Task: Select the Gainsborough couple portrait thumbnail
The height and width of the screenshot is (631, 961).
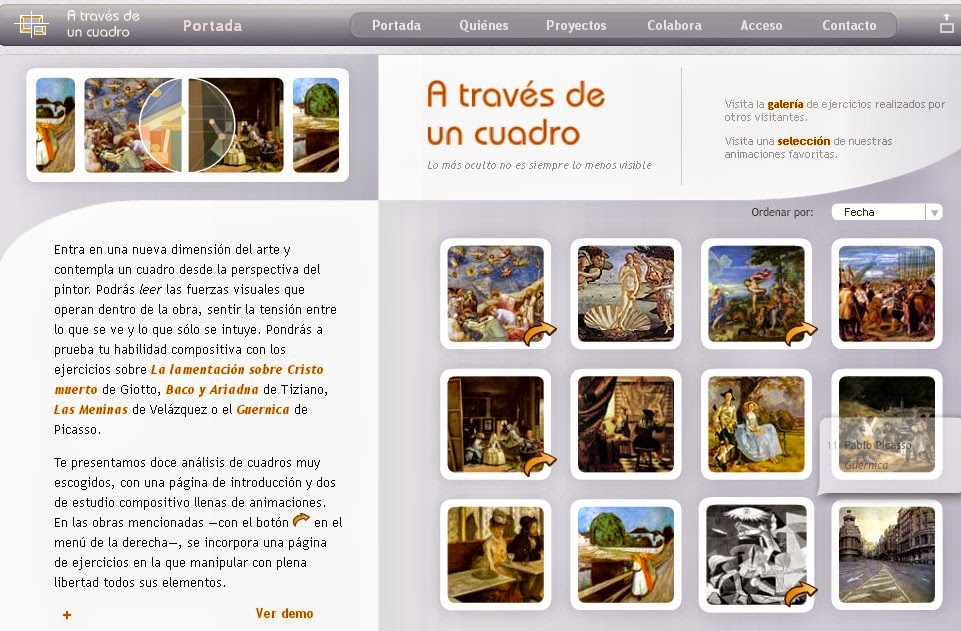Action: click(756, 424)
